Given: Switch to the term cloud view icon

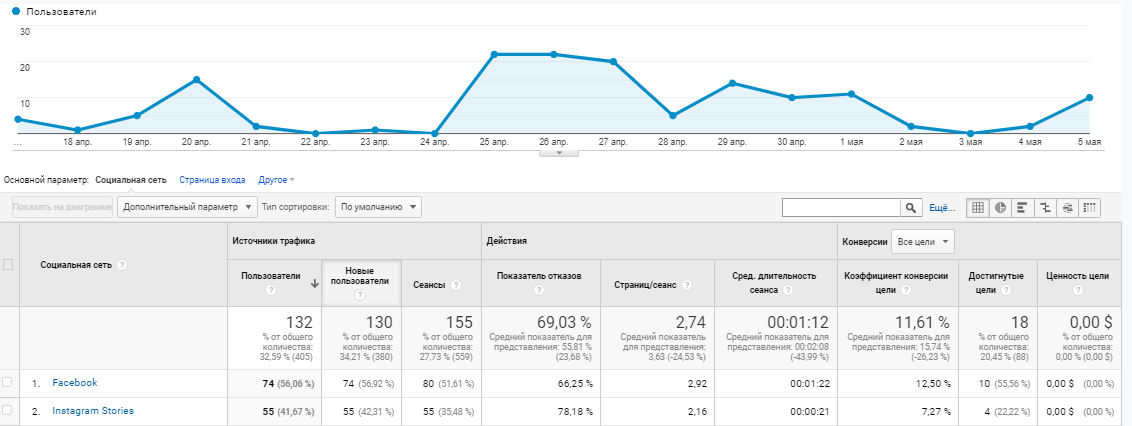Looking at the screenshot, I should tap(1067, 207).
